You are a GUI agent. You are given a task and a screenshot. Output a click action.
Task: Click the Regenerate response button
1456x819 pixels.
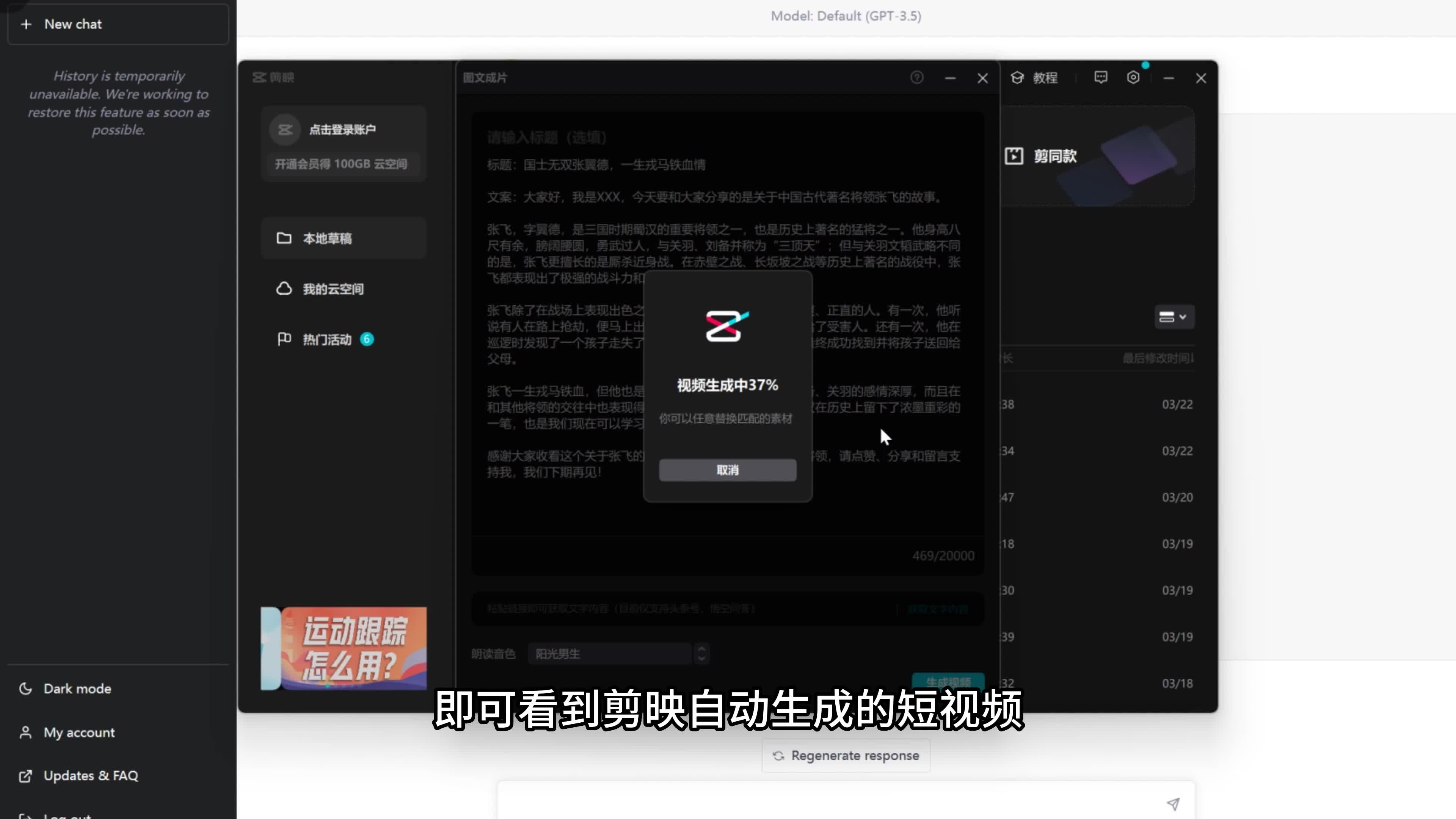click(x=846, y=756)
